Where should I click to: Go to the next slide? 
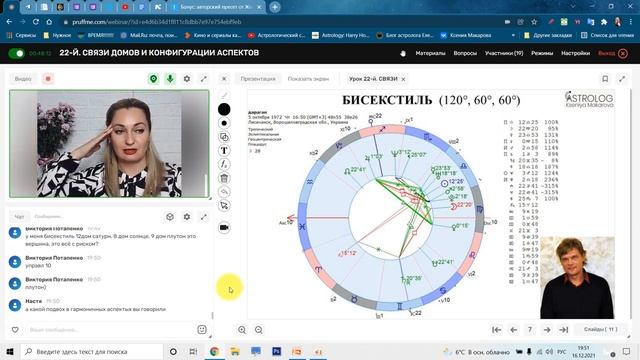547,329
